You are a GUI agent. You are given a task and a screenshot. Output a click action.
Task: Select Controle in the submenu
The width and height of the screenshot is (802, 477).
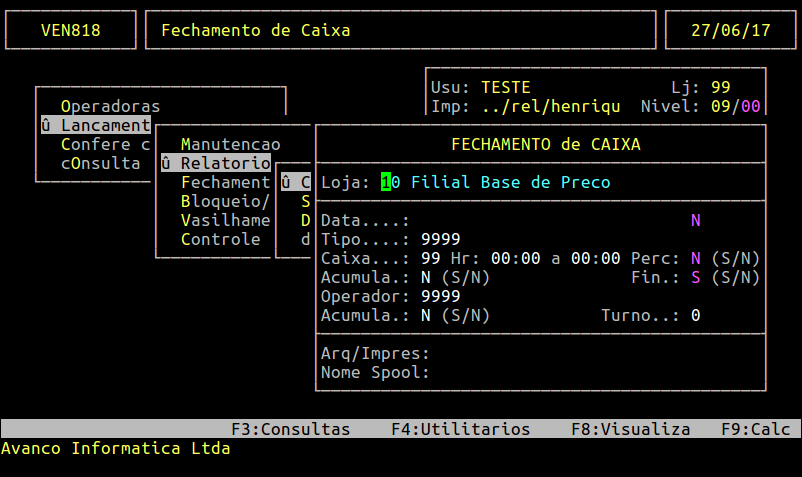(220, 239)
